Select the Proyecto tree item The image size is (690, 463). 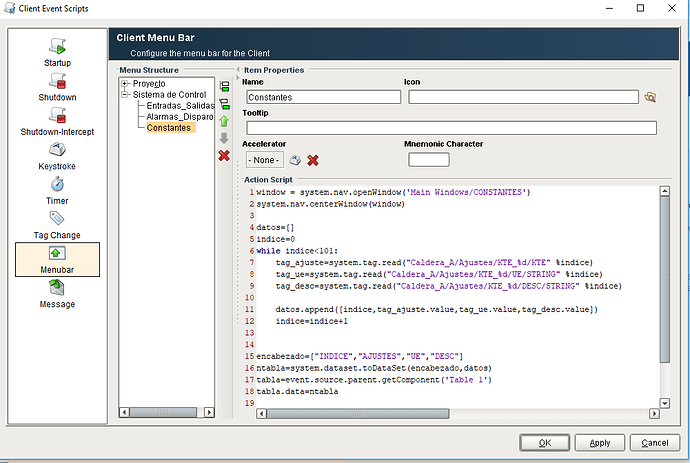(x=149, y=84)
